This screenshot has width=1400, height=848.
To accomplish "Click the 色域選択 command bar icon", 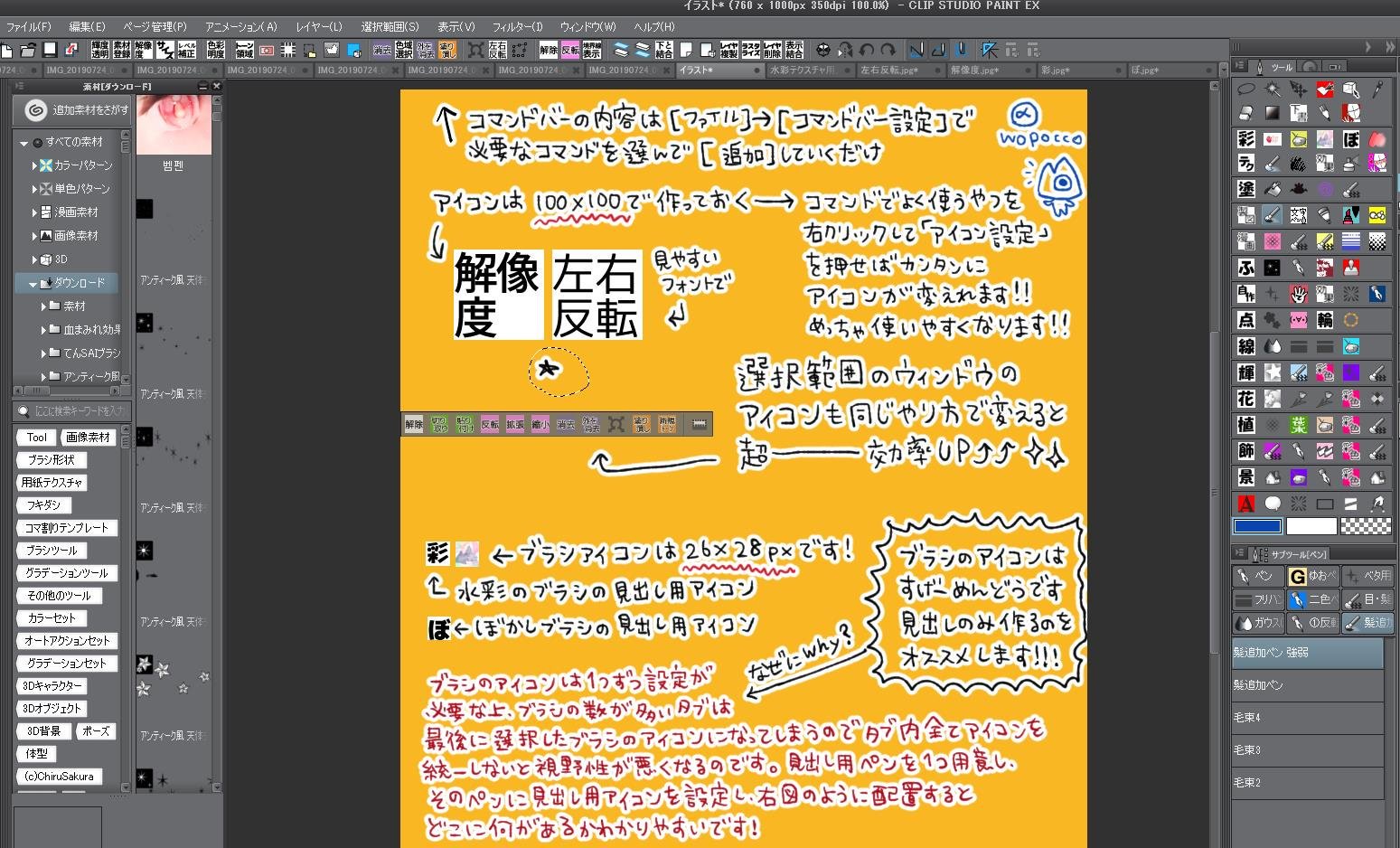I will point(404,50).
